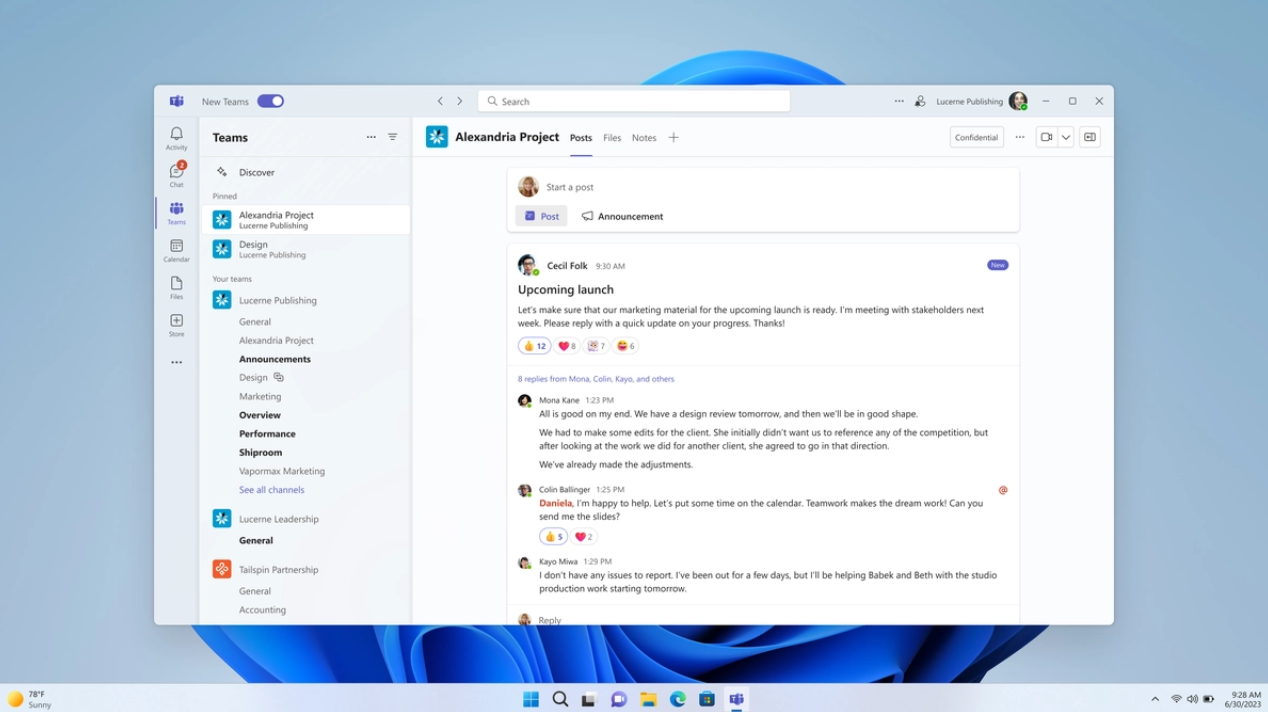Viewport: 1268px width, 712px height.
Task: Open Chat in the left rail
Action: [x=176, y=175]
